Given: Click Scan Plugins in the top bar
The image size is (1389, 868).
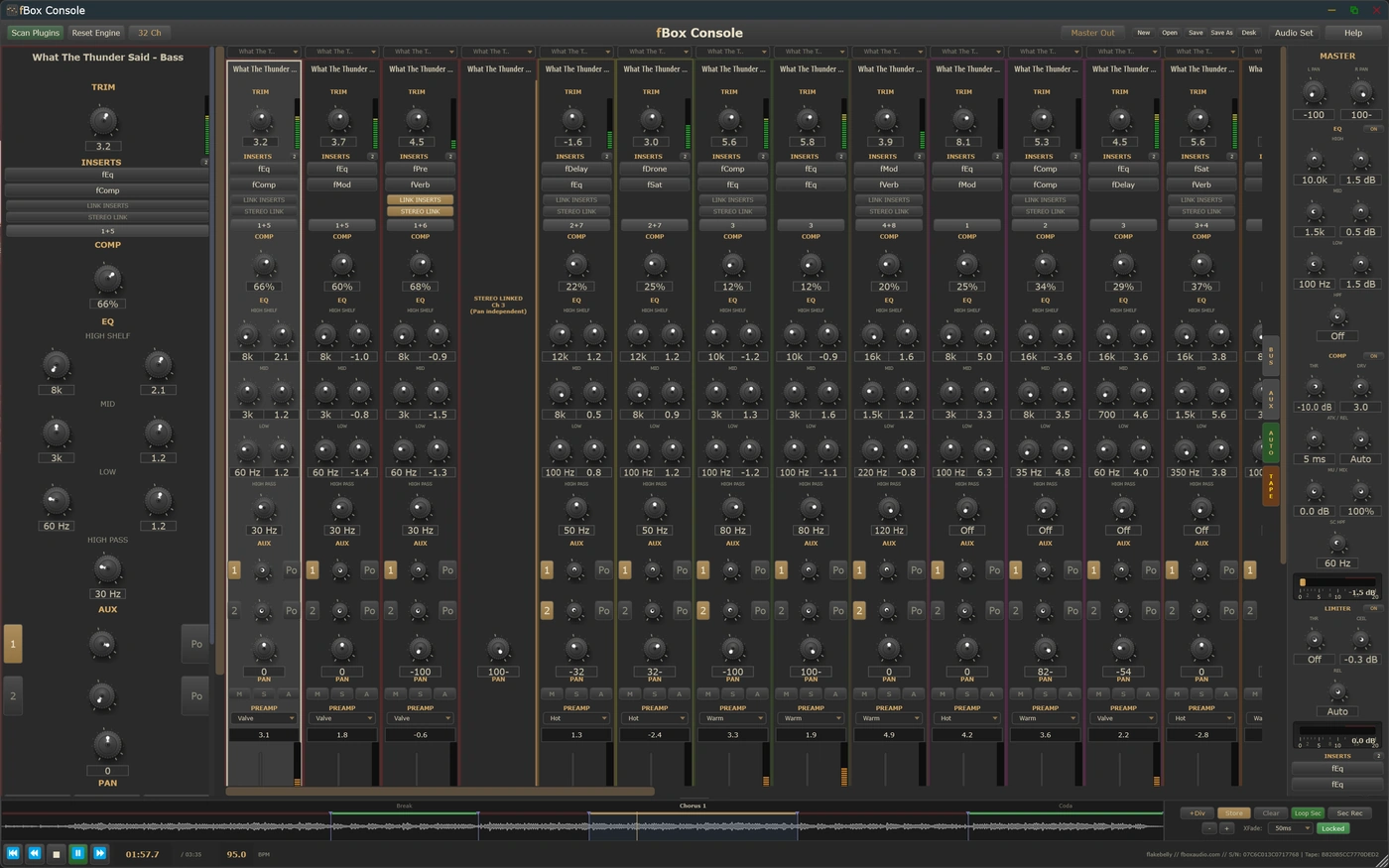Looking at the screenshot, I should pyautogui.click(x=36, y=33).
